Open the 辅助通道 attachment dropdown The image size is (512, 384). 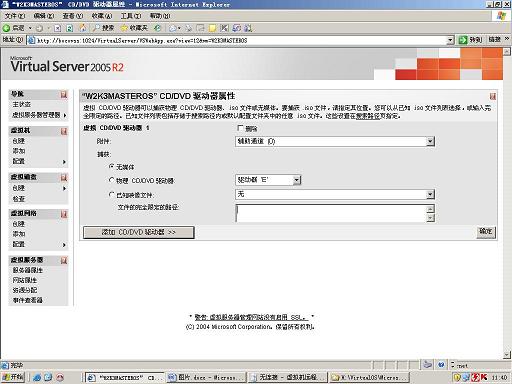[335, 141]
